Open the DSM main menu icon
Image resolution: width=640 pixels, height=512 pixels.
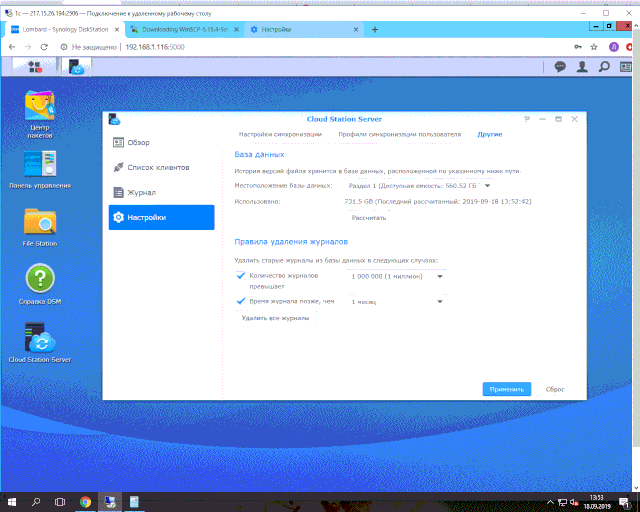click(35, 67)
